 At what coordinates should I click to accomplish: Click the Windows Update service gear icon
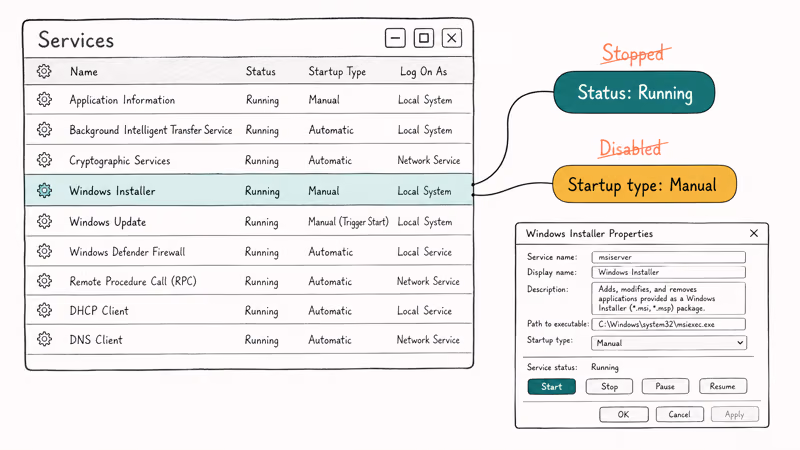[44, 222]
